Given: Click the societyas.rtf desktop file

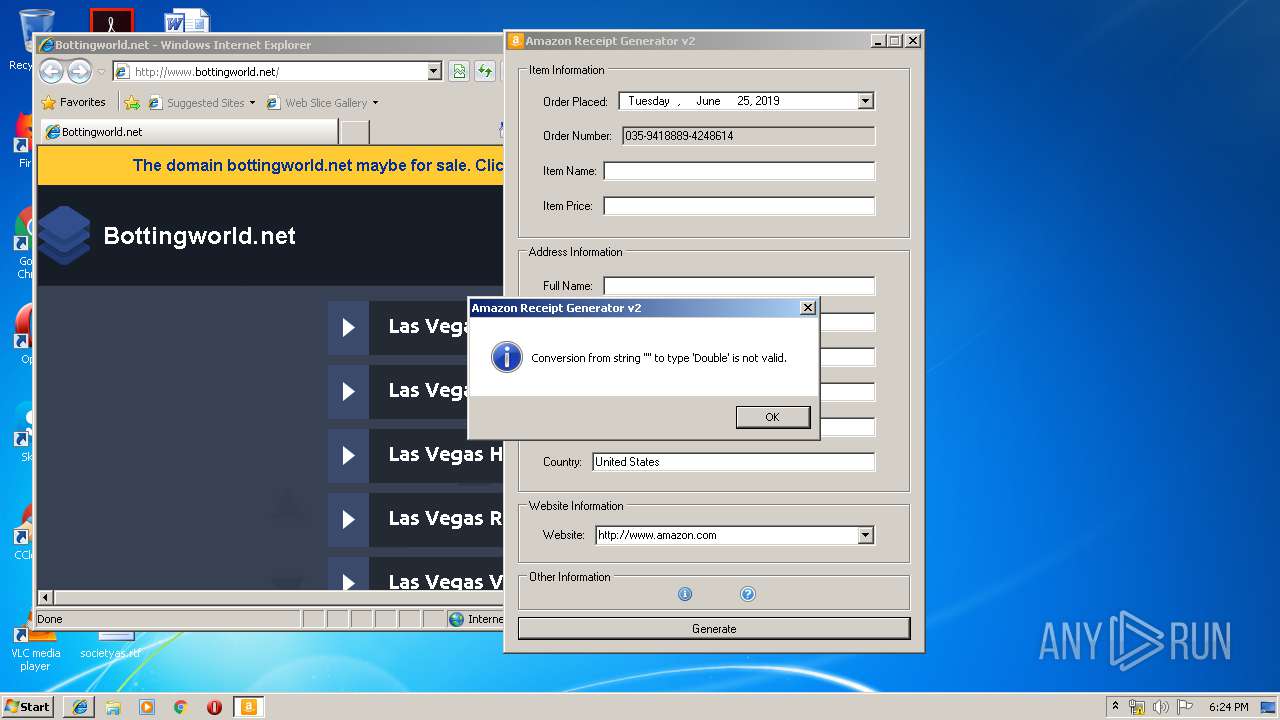Looking at the screenshot, I should pos(110,647).
